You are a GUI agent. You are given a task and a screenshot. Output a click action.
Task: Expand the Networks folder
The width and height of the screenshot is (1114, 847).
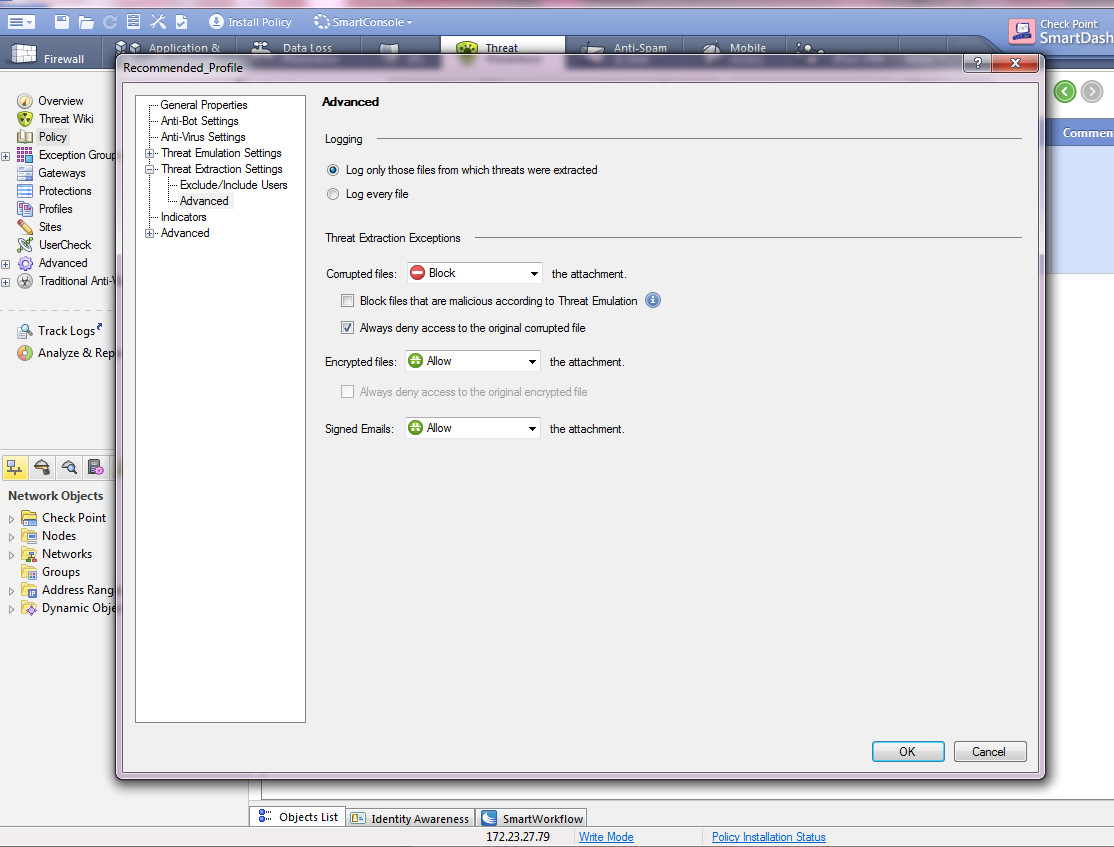pos(11,555)
